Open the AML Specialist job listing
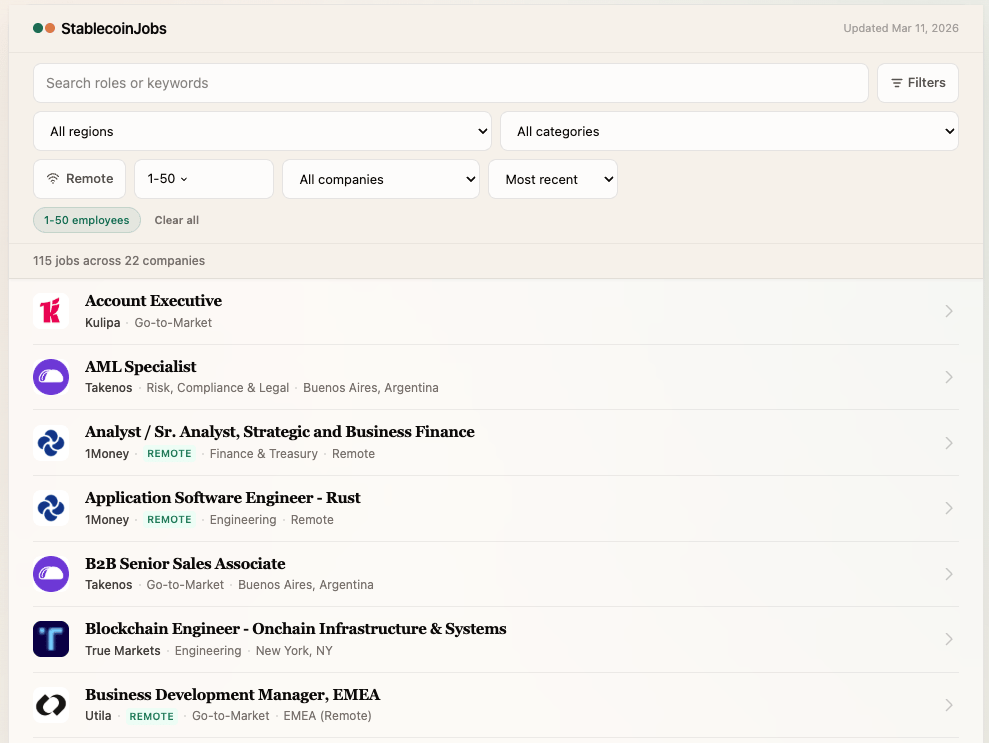The image size is (989, 743). point(141,366)
